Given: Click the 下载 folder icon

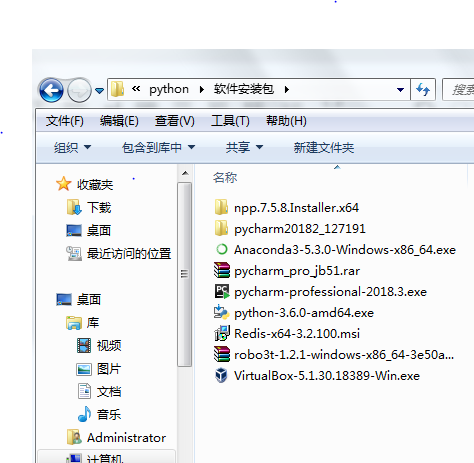Looking at the screenshot, I should pos(74,207).
